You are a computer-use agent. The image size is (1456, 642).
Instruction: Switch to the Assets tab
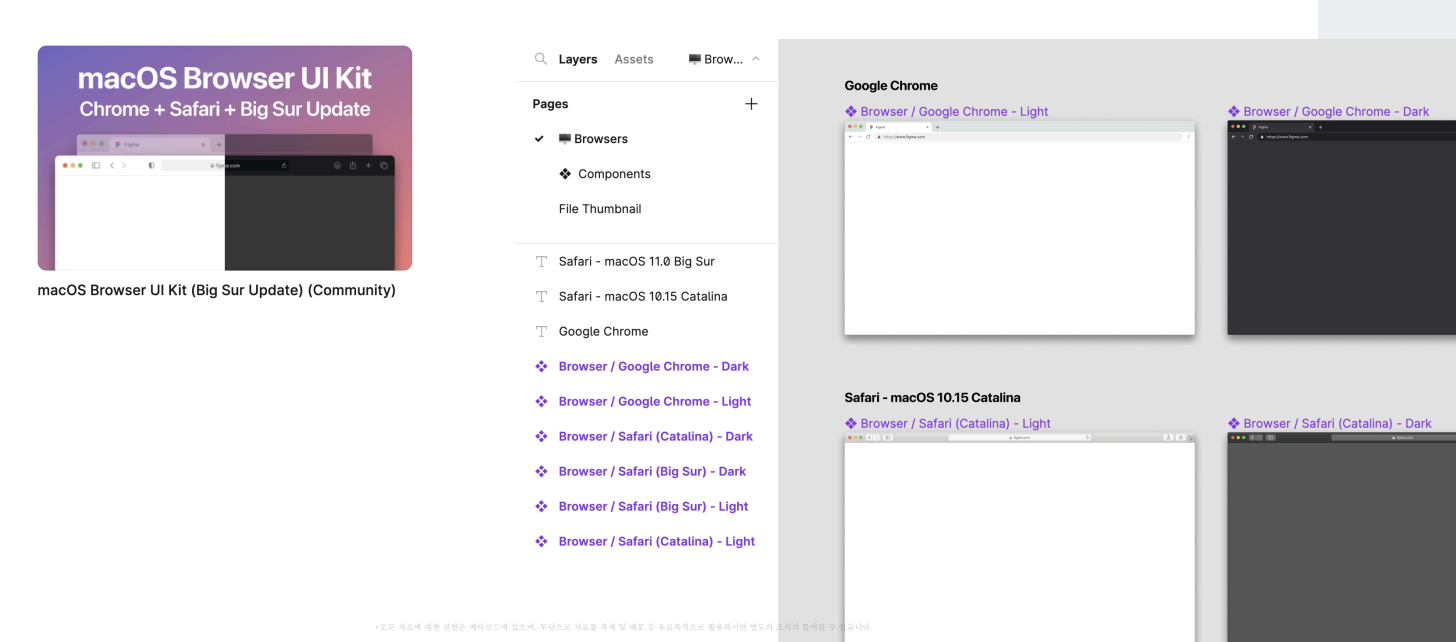[634, 59]
